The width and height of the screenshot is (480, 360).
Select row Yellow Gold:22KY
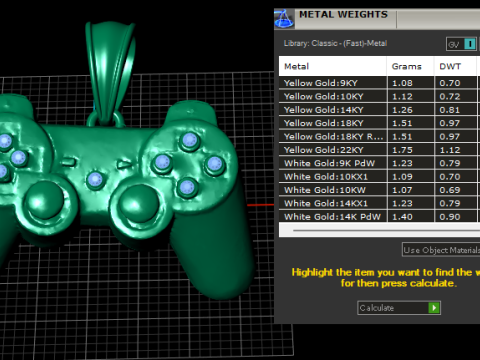point(379,150)
